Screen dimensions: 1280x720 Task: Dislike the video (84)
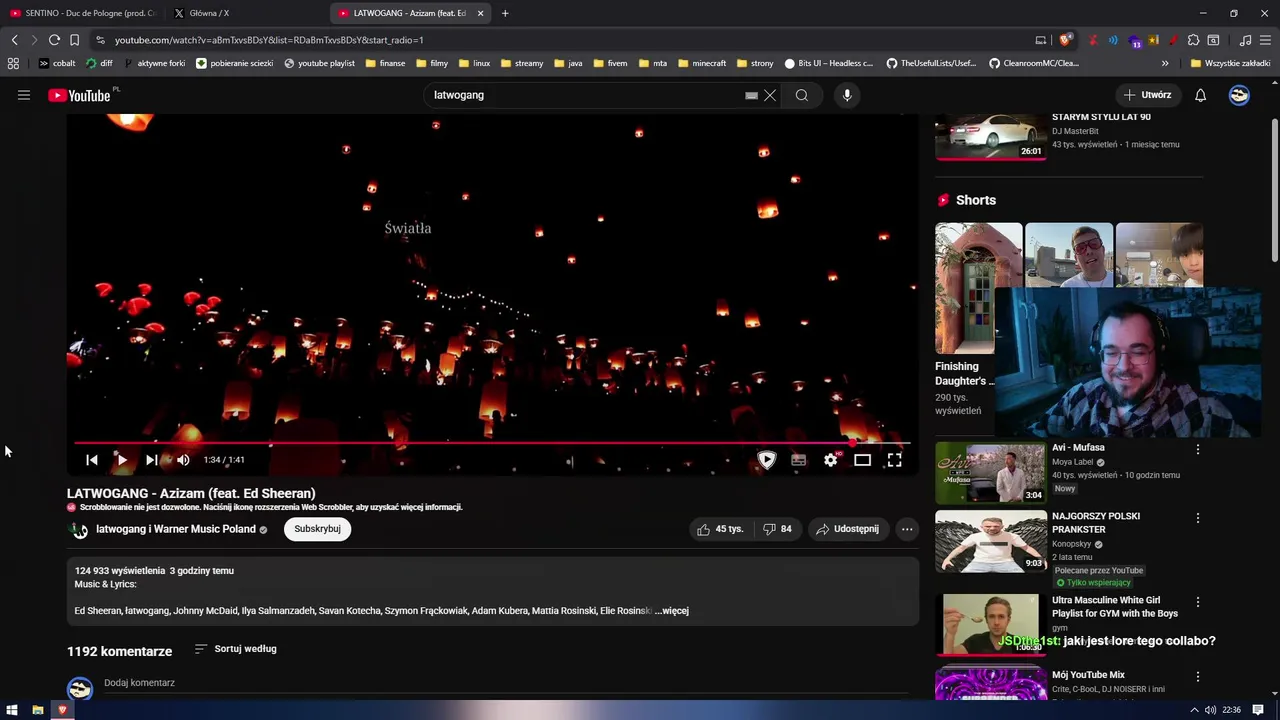[x=777, y=529]
